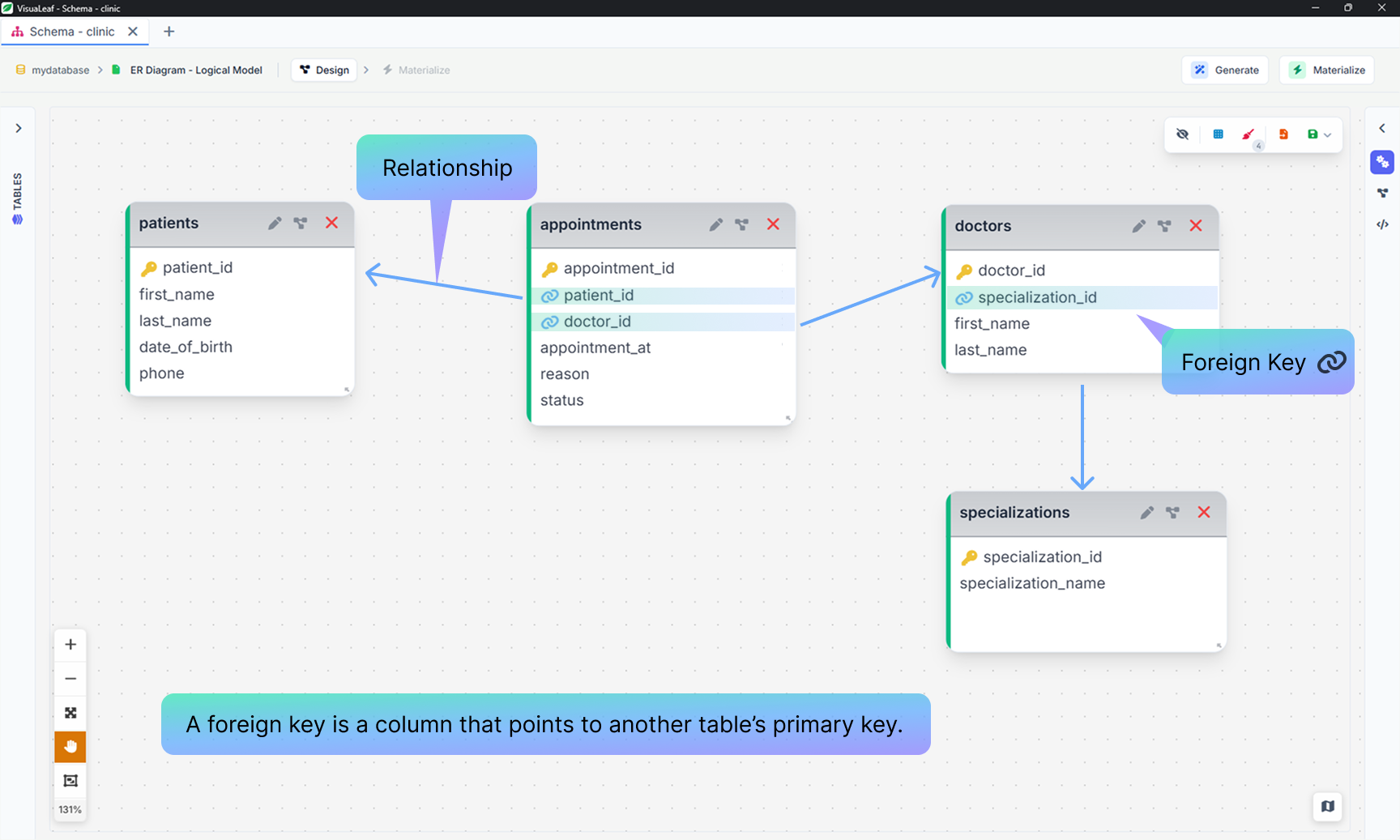Edit the appointments table with pencil icon
Viewport: 1400px width, 840px height.
tap(715, 224)
